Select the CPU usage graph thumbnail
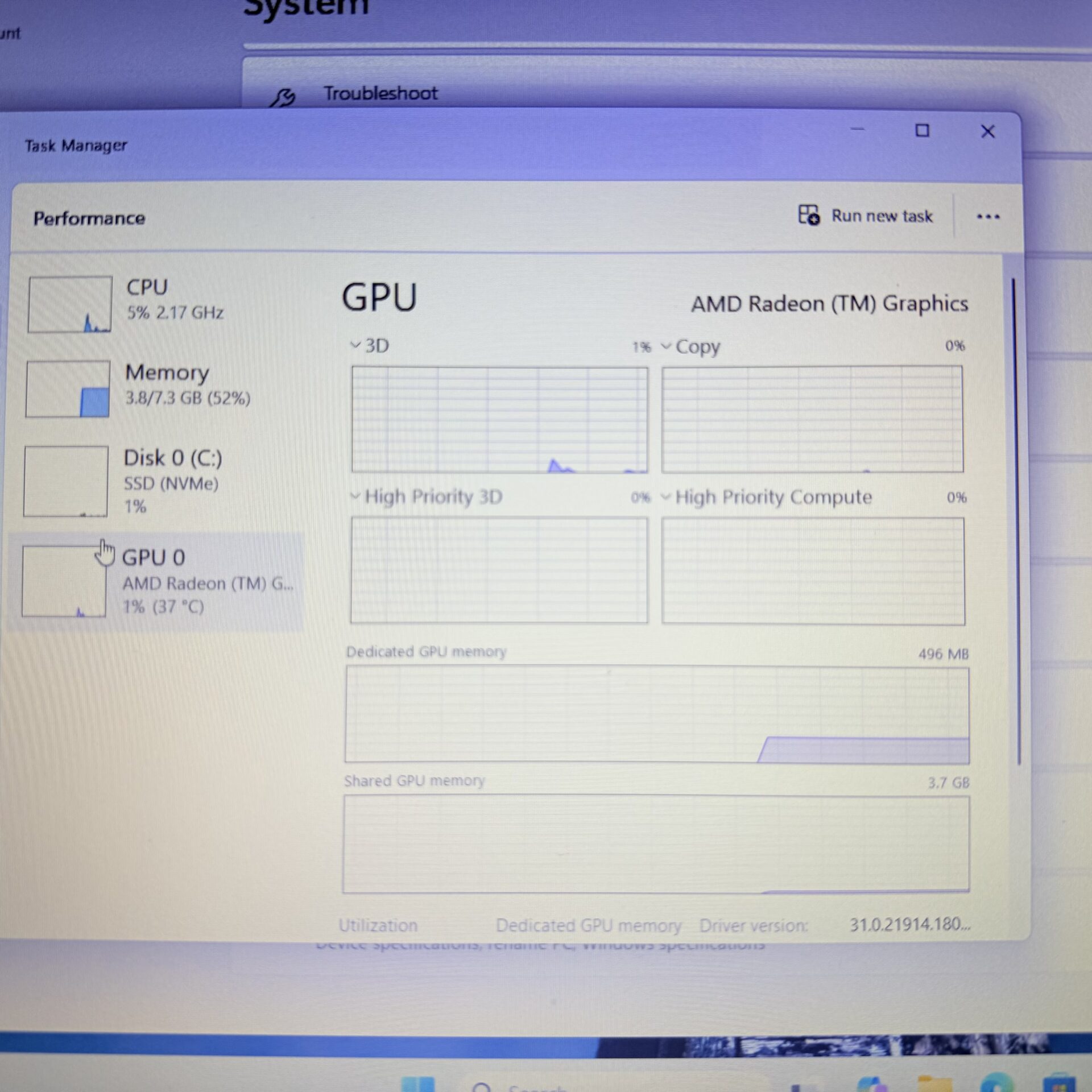Image resolution: width=1092 pixels, height=1092 pixels. click(70, 304)
